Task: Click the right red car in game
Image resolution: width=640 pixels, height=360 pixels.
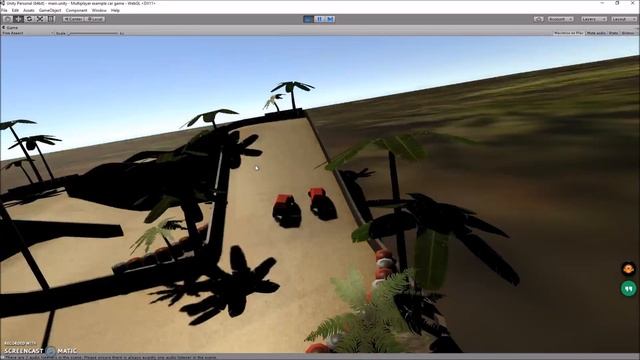Action: pos(322,204)
